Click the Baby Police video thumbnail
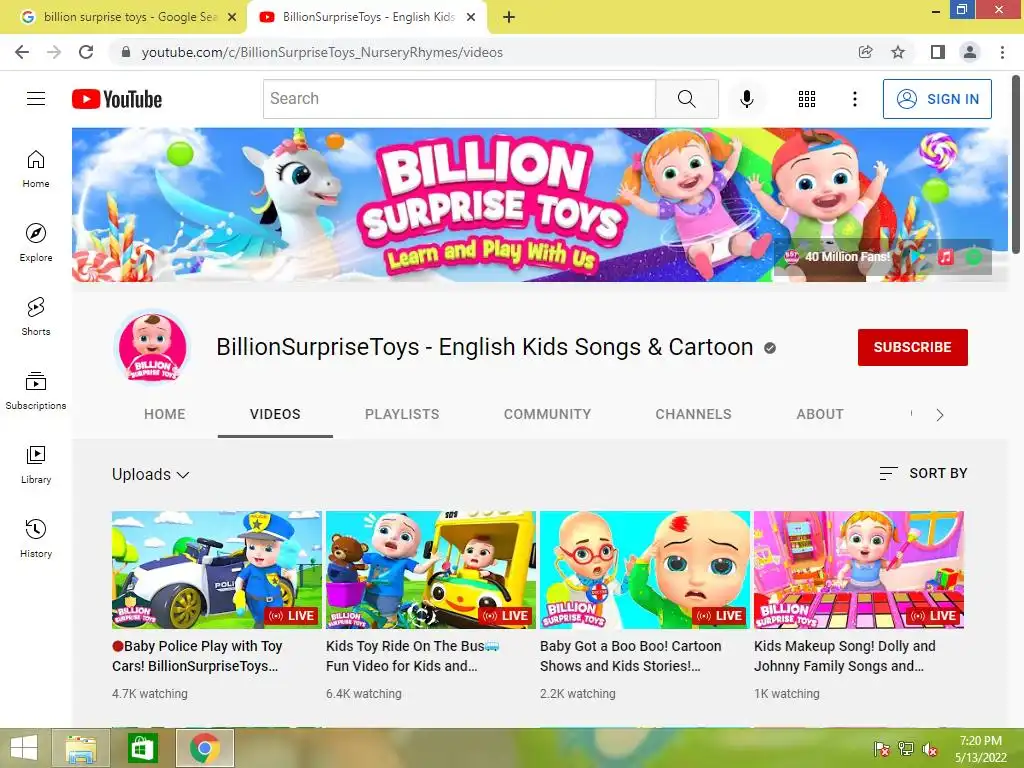Screen dimensions: 1024x768 tap(217, 570)
